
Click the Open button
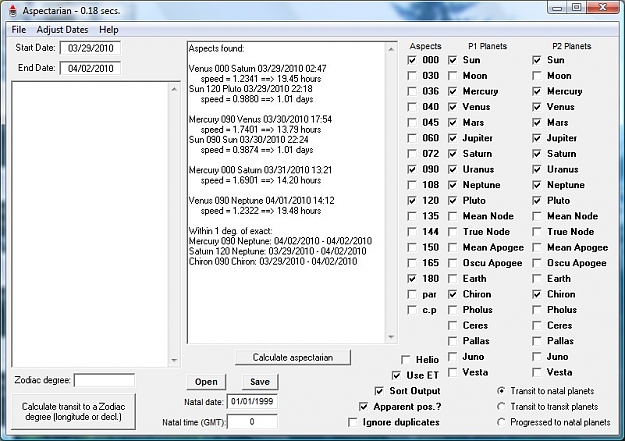pos(206,382)
